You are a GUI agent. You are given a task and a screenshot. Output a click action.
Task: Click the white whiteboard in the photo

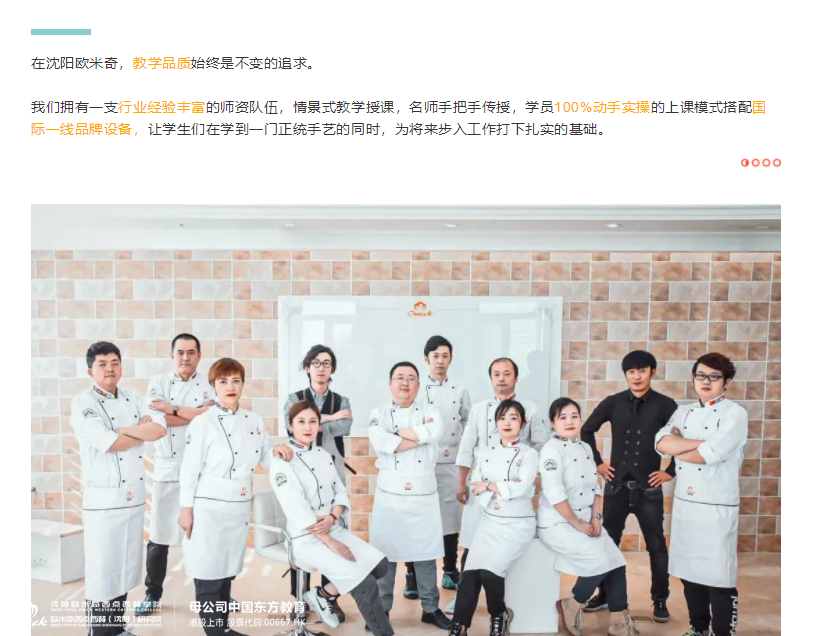pos(420,363)
